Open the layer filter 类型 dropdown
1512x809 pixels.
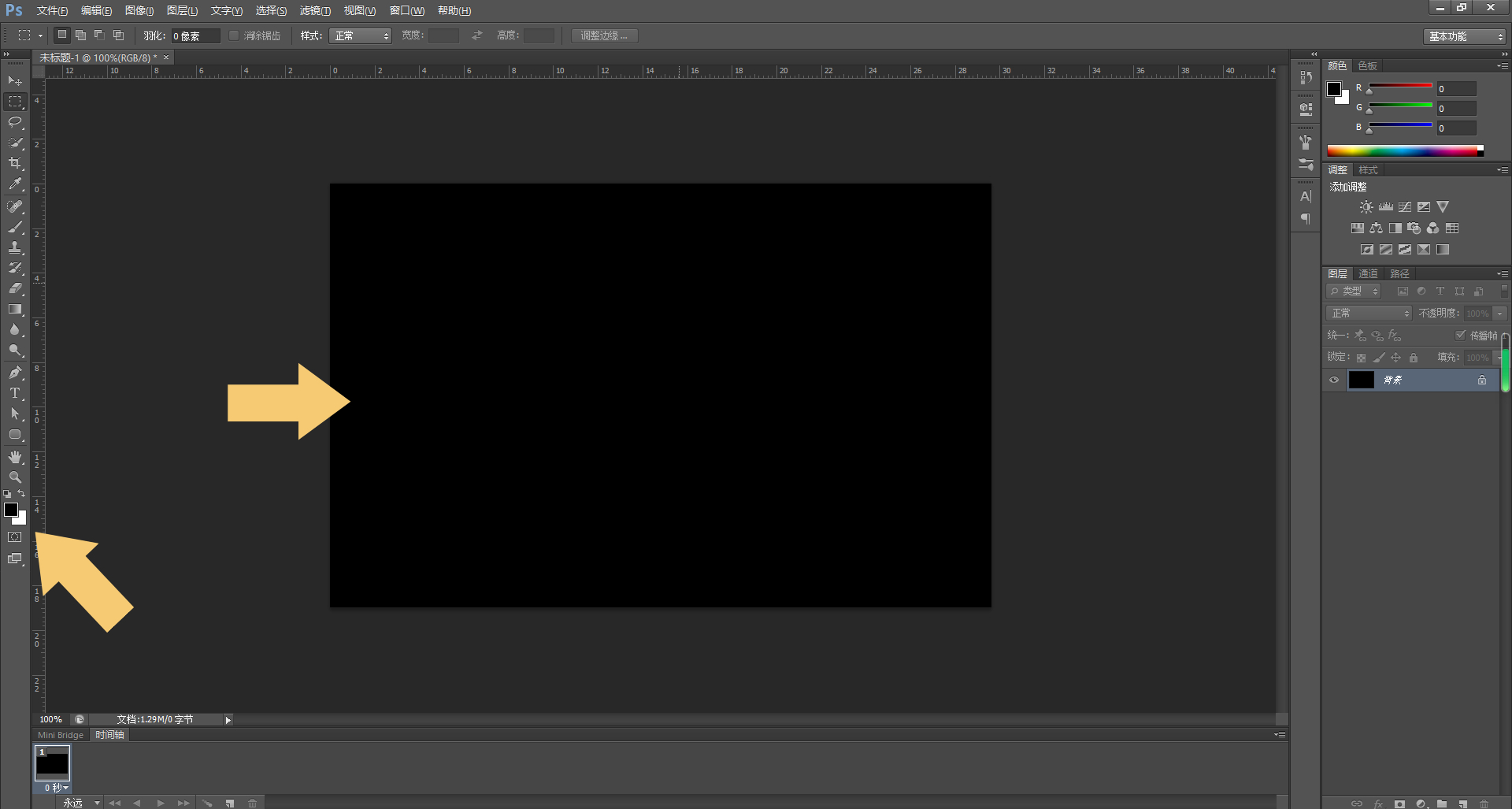click(x=1354, y=291)
